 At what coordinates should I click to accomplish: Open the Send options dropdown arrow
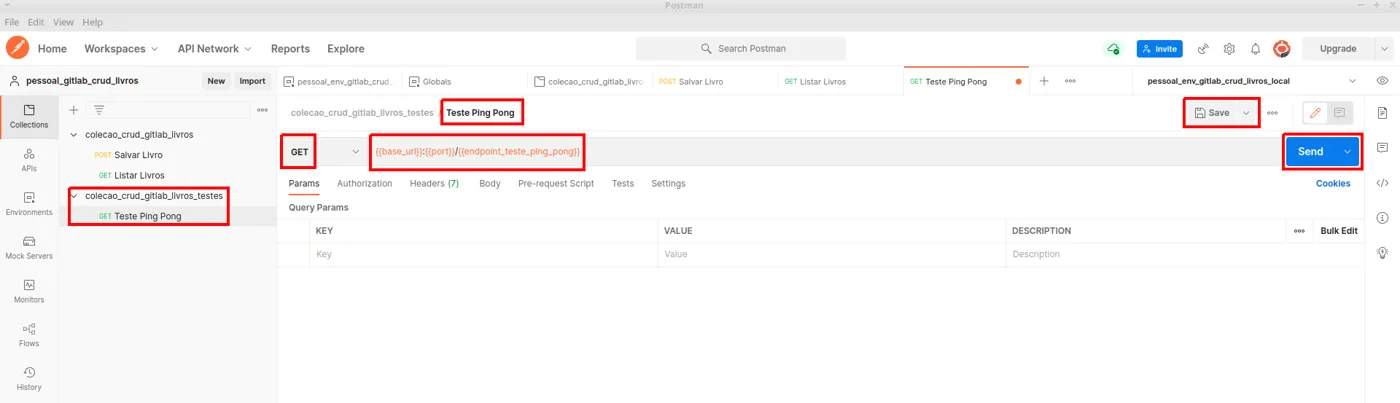pos(1348,152)
